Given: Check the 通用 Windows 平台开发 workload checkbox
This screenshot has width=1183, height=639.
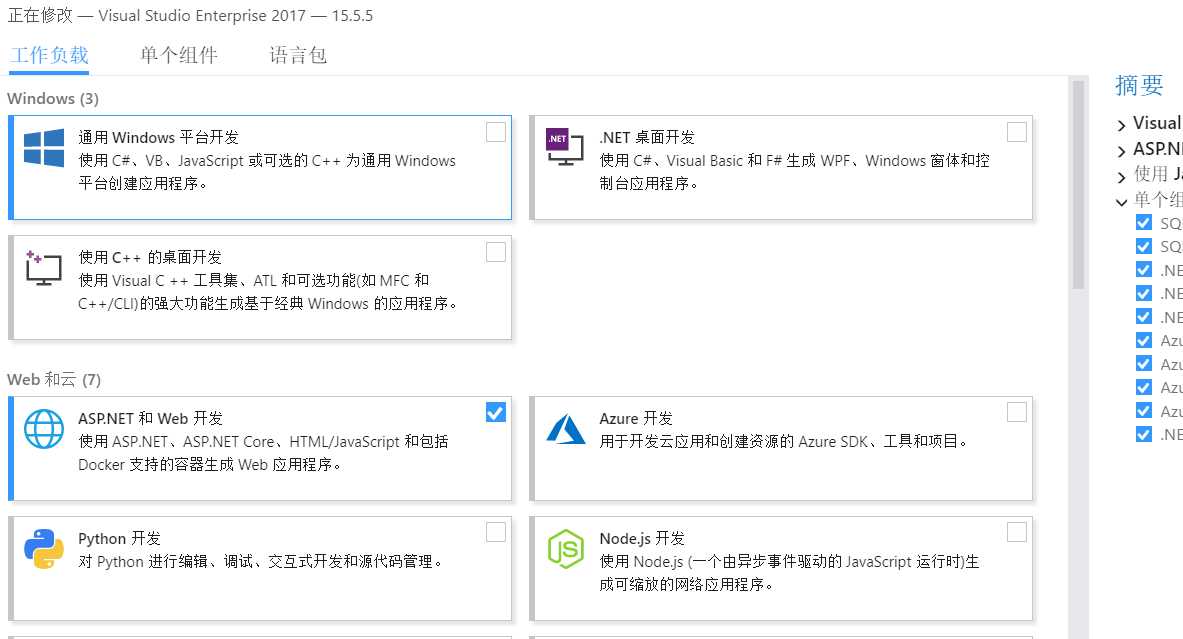Looking at the screenshot, I should (x=496, y=132).
